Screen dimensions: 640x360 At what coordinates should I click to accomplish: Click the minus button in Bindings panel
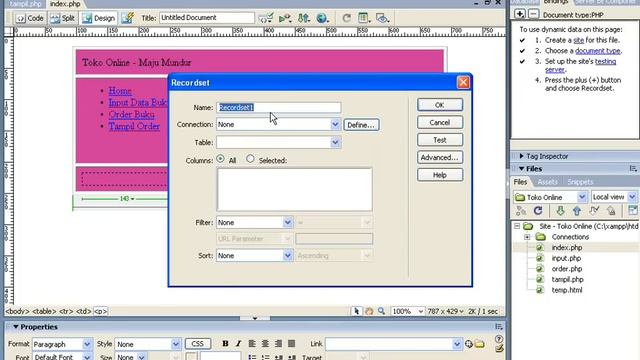pos(533,14)
